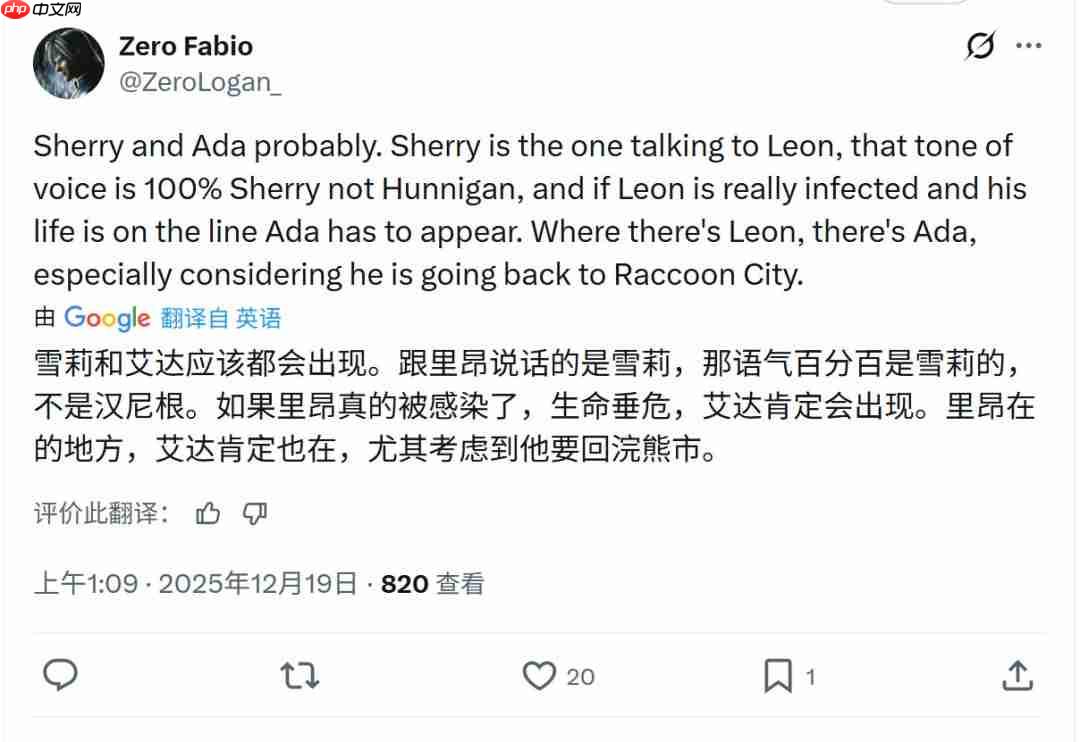
Task: Click the bookmark count showing 1
Action: [x=810, y=676]
